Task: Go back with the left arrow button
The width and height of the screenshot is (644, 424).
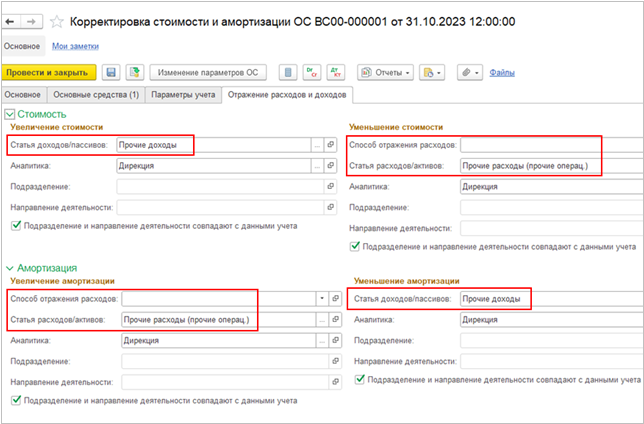Action: (10, 21)
